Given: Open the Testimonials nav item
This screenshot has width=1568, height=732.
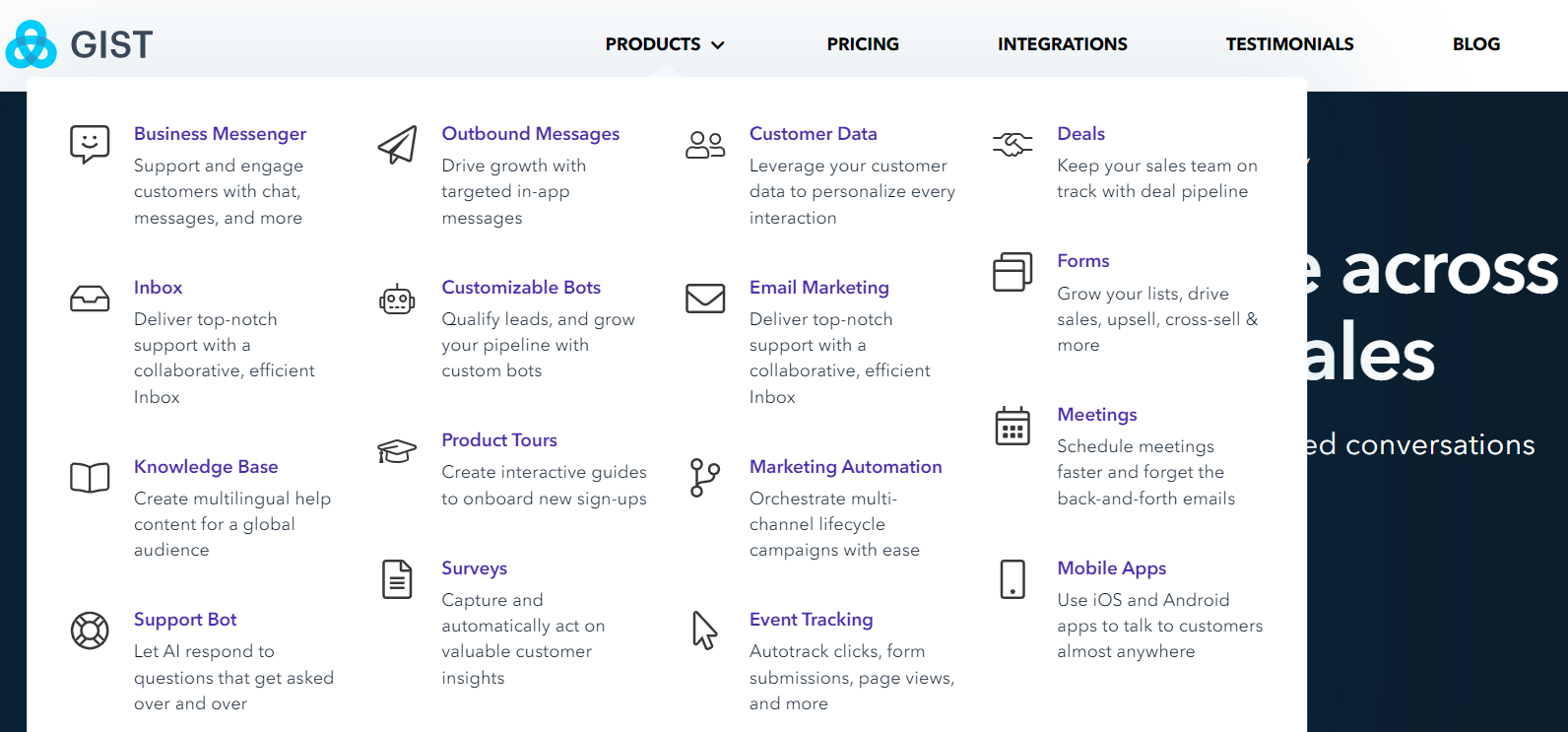Looking at the screenshot, I should click(x=1289, y=44).
